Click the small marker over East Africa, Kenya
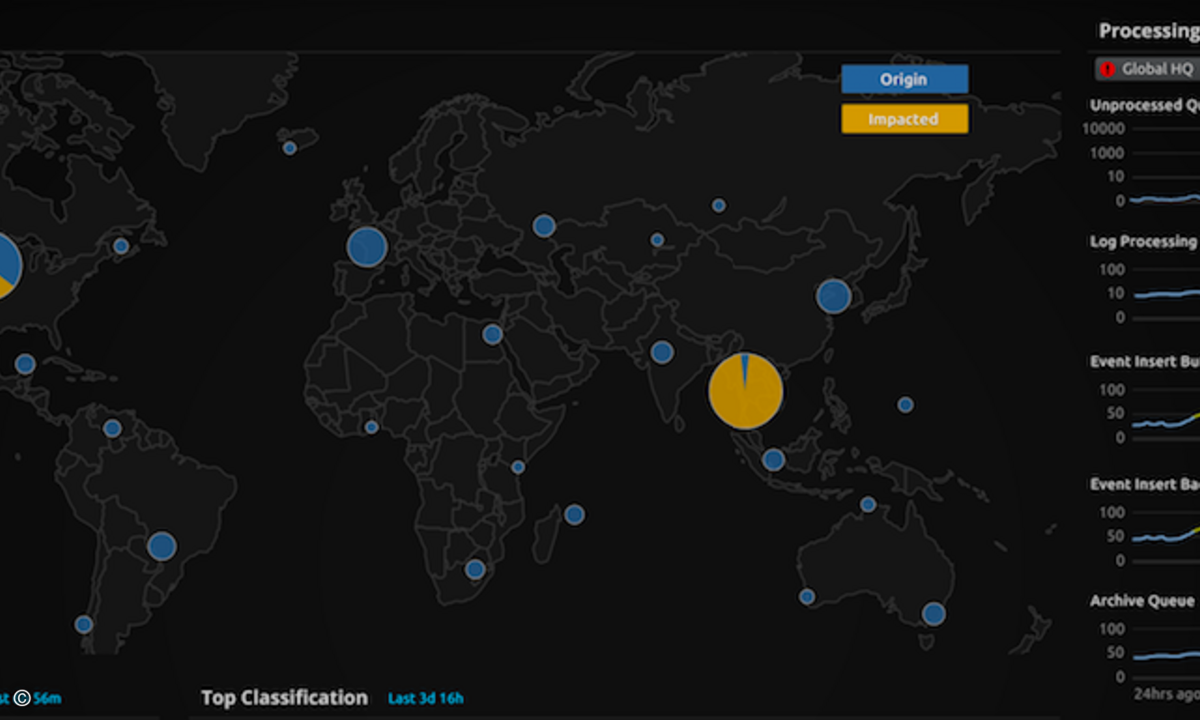 (x=518, y=467)
